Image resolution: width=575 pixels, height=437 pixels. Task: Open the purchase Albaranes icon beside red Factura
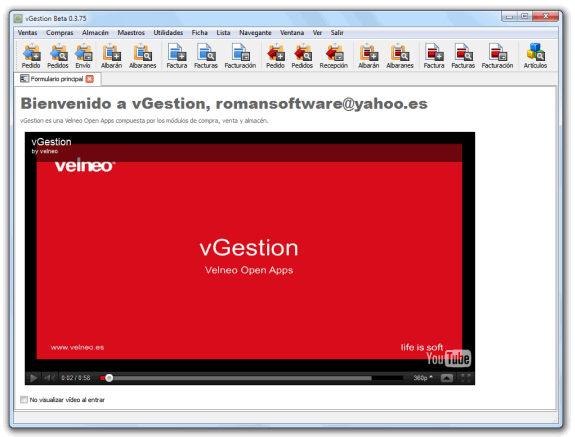coord(400,56)
